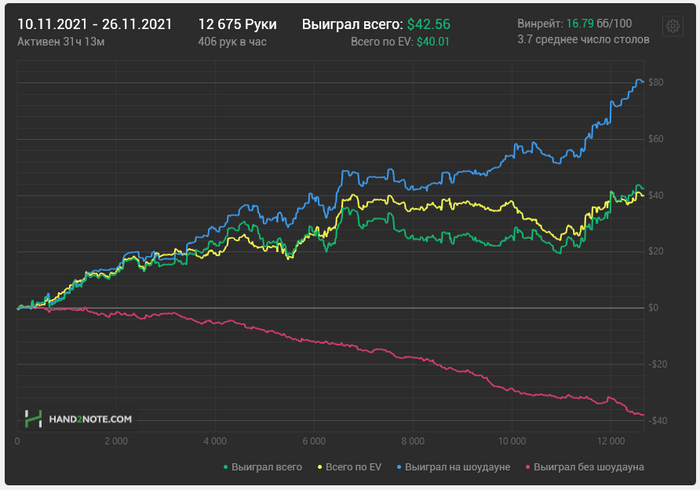Viewport: 700px width, 490px height.
Task: Toggle the 'Выиграл всего' legend series
Action: (x=262, y=467)
